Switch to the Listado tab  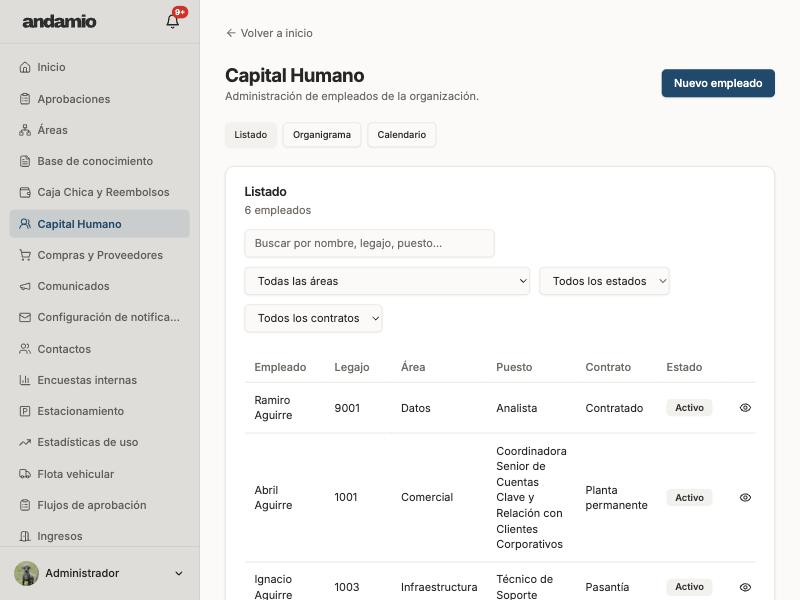[251, 135]
